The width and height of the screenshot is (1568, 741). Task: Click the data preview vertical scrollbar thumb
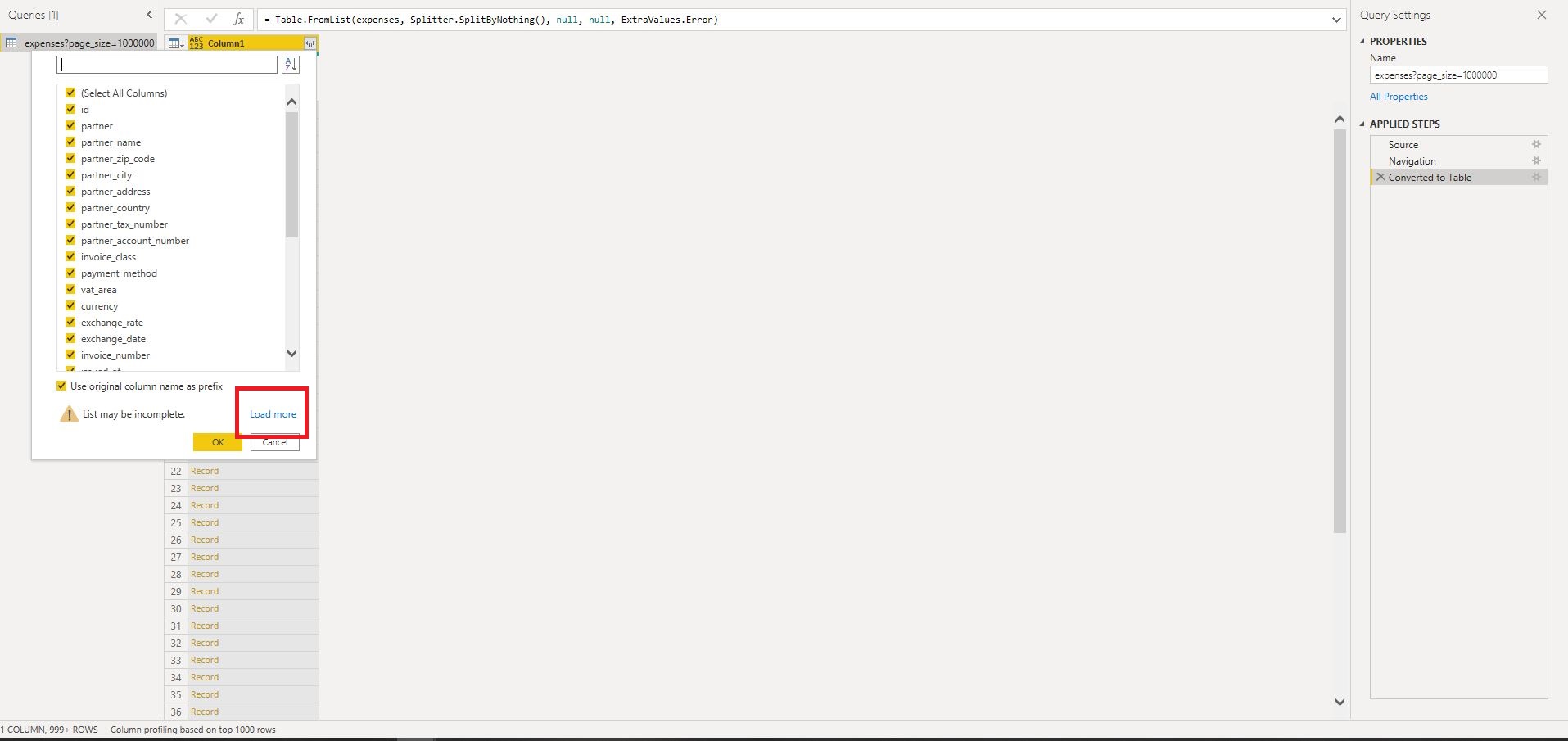(1340, 332)
